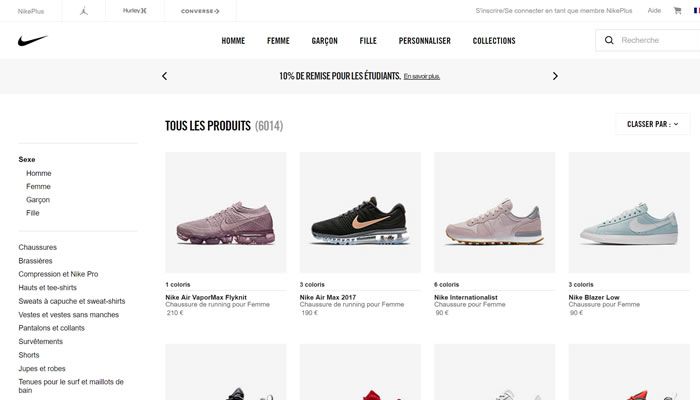Open the Nike Blazer Low product image
This screenshot has height=400, width=700.
pyautogui.click(x=629, y=212)
